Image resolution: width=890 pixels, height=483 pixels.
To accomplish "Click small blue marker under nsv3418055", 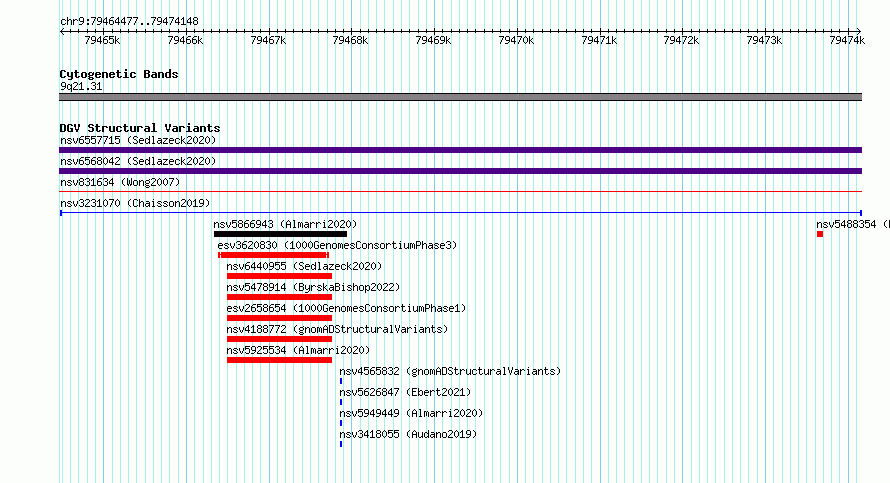I will pos(341,444).
